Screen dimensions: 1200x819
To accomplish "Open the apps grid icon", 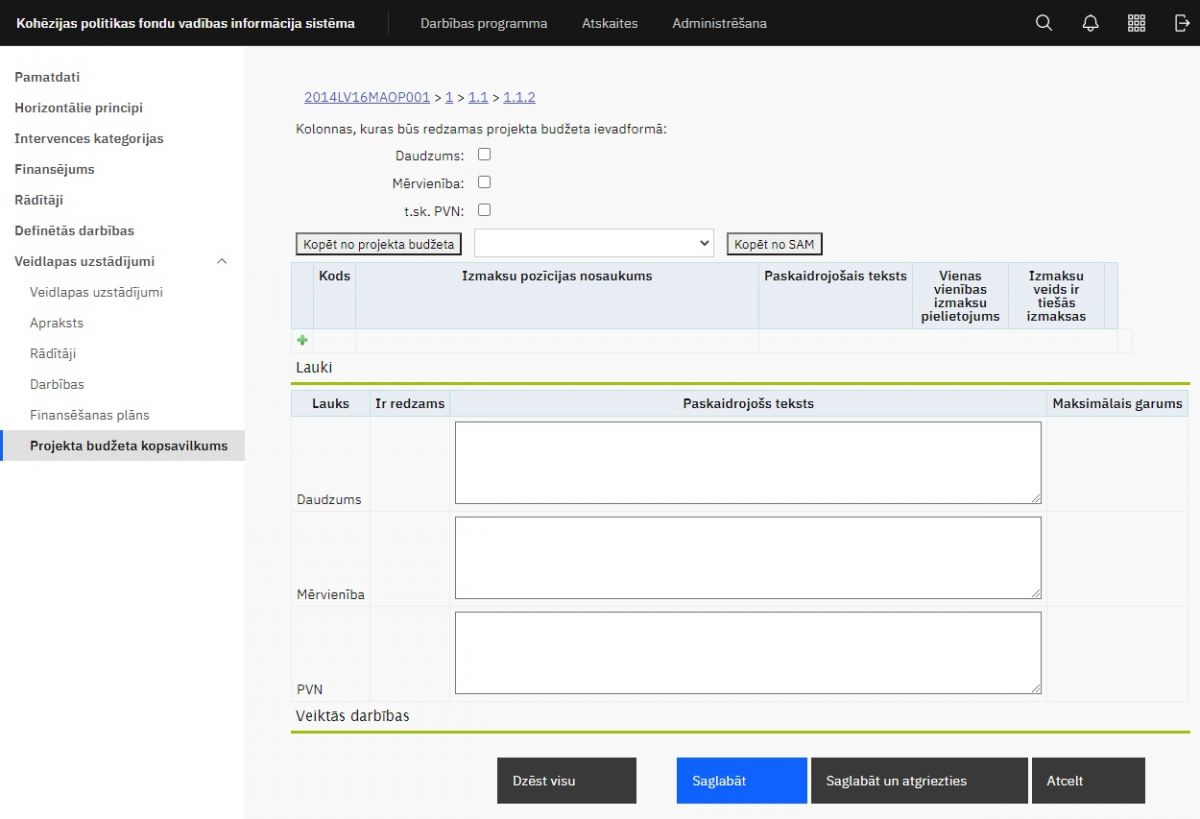I will pyautogui.click(x=1136, y=23).
